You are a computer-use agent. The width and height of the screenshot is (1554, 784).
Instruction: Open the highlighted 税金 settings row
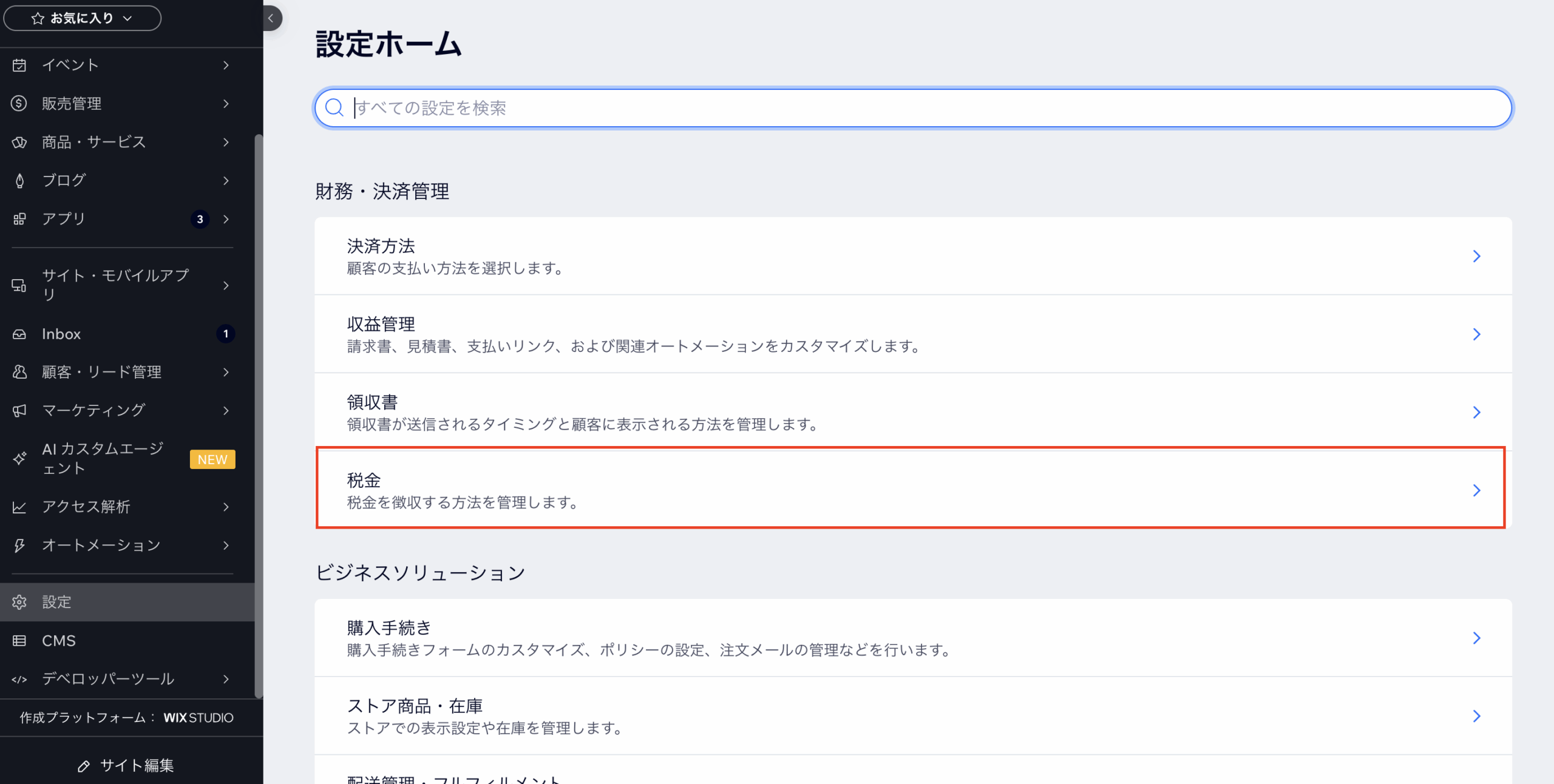(911, 488)
